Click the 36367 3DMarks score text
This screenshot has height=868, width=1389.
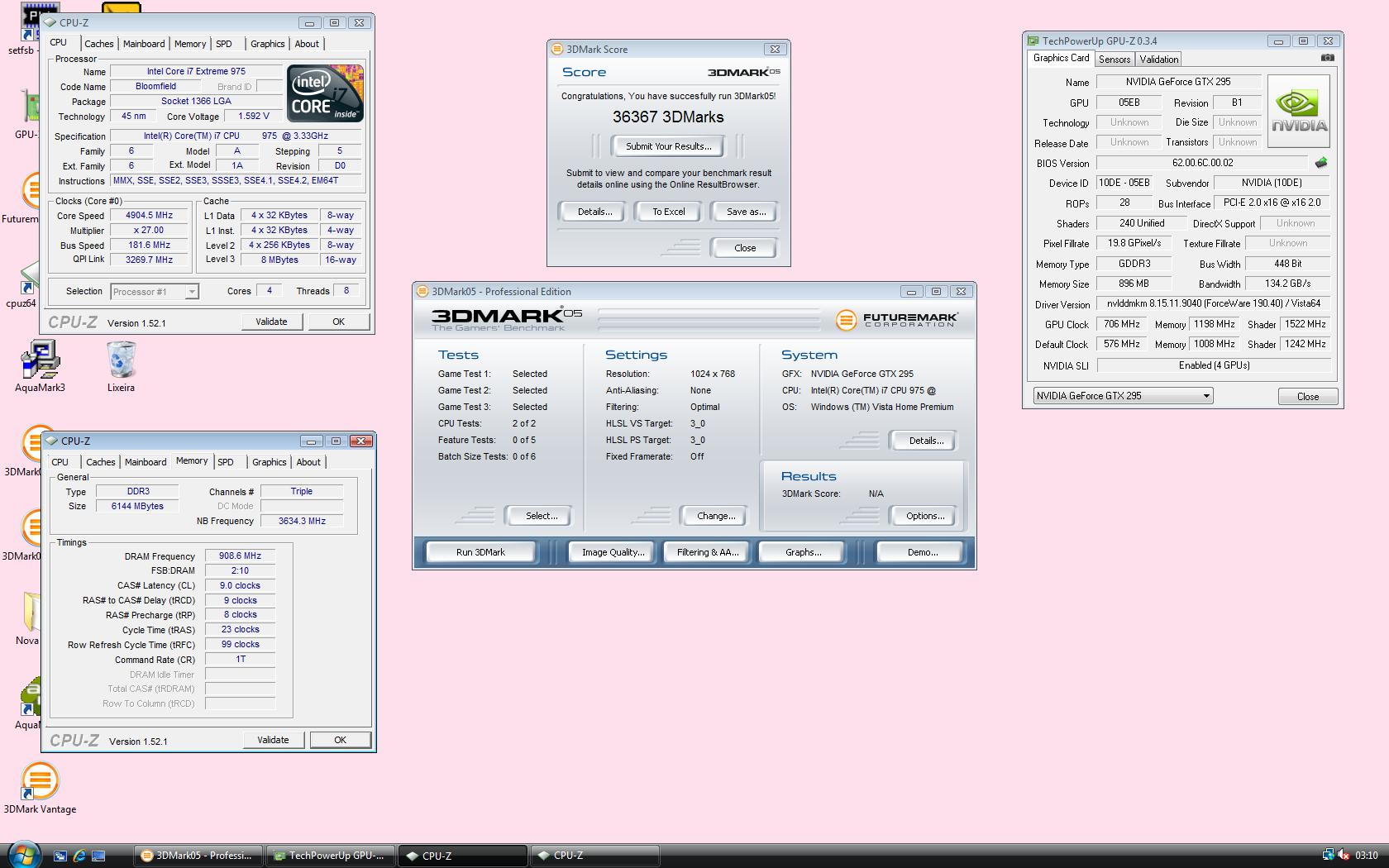click(x=668, y=117)
